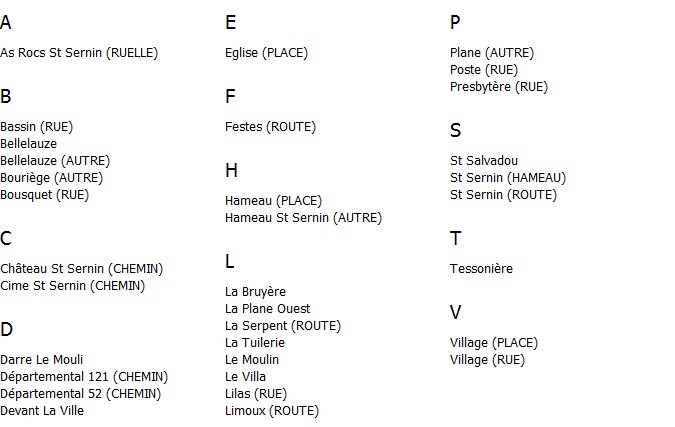Select Festes (ROUTE) street
The image size is (675, 427).
[270, 127]
